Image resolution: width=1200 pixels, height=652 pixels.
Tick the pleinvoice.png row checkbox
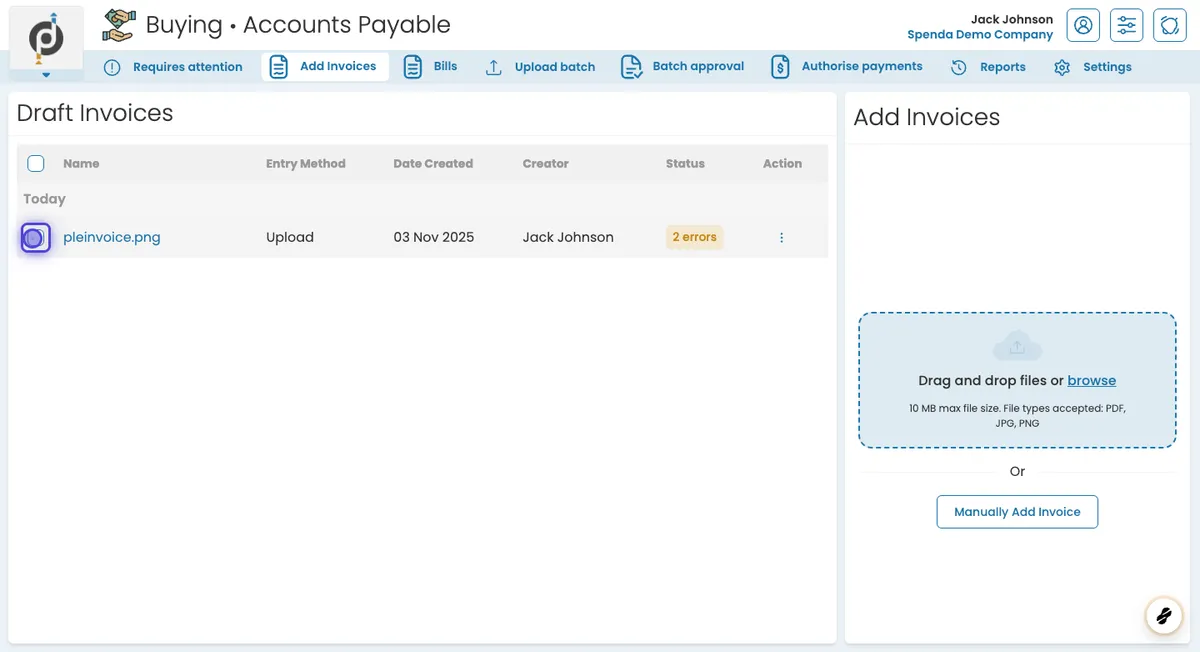tap(34, 238)
